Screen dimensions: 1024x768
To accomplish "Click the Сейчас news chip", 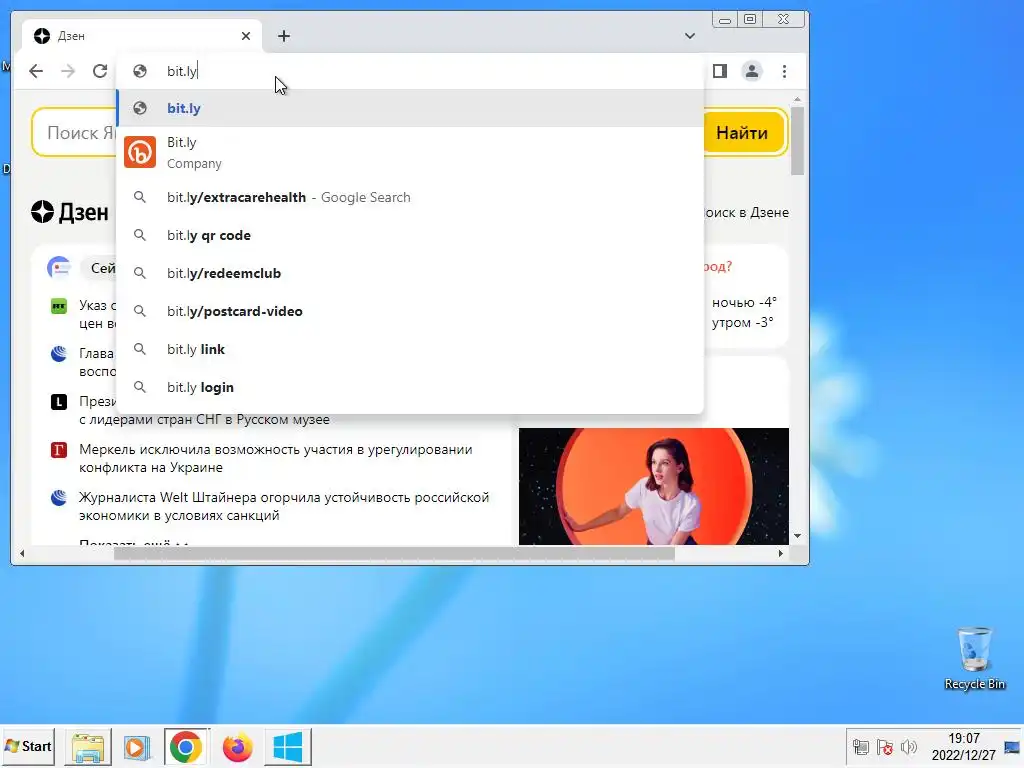I will (99, 268).
